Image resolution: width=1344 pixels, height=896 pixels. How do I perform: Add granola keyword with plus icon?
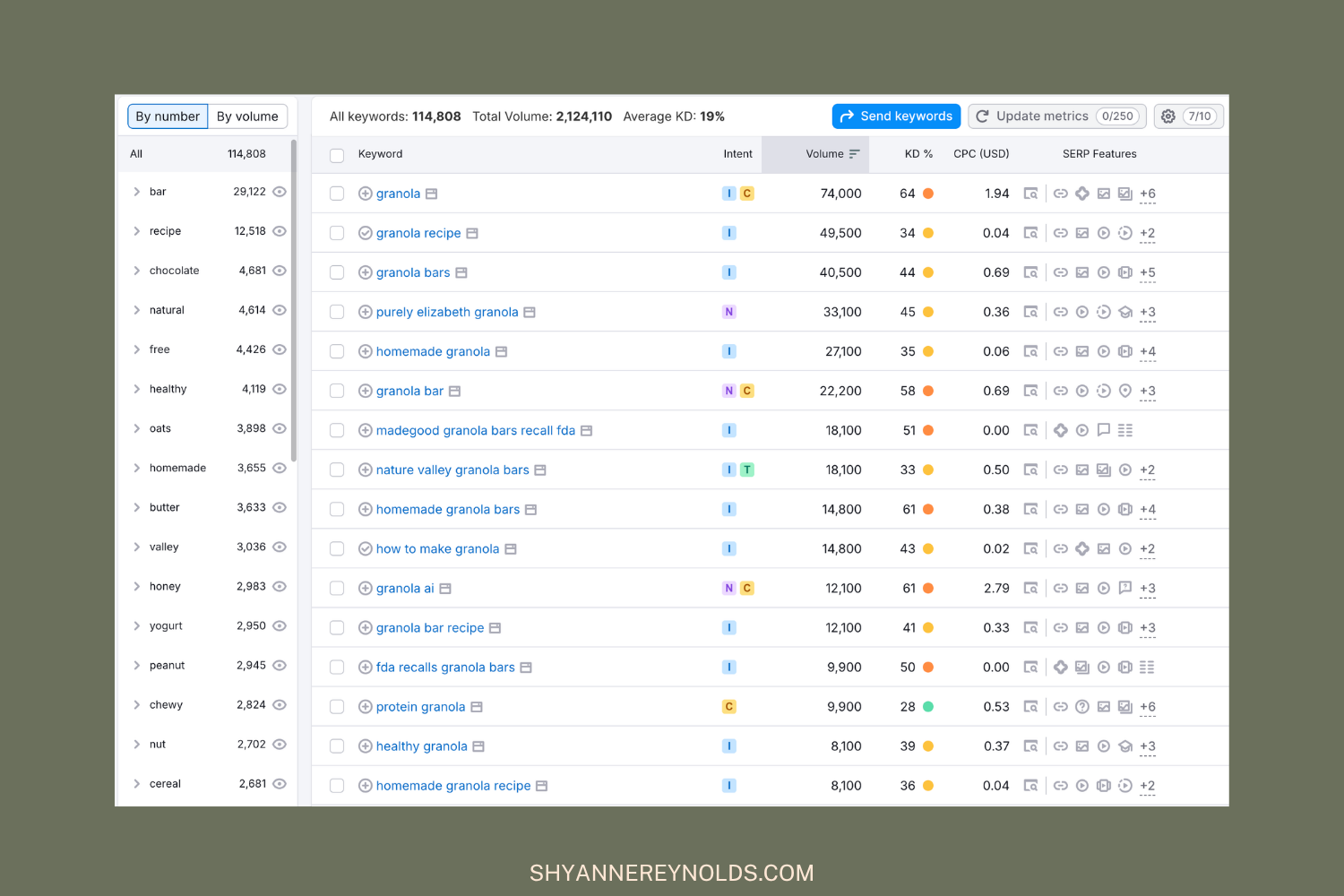(x=366, y=194)
